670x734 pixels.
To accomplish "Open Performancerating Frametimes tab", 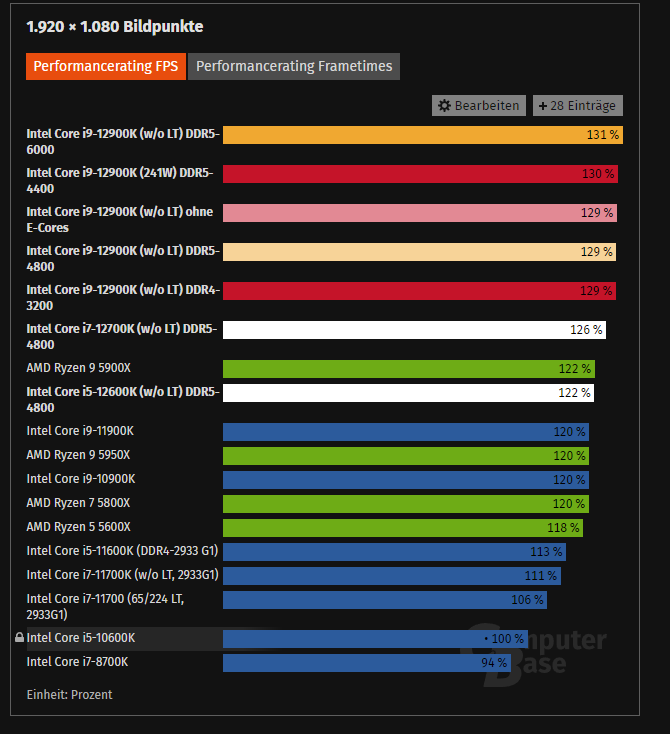I will click(x=294, y=66).
